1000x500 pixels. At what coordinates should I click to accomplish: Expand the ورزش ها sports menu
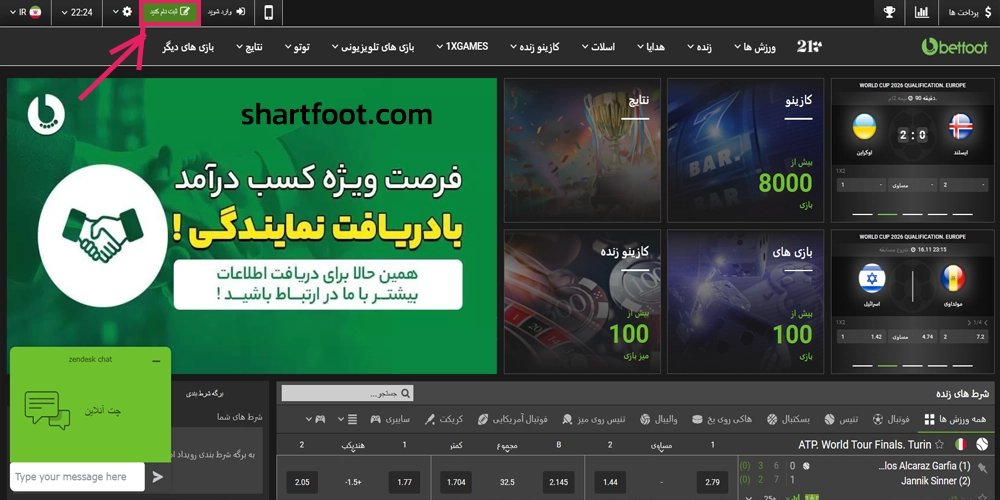(755, 47)
